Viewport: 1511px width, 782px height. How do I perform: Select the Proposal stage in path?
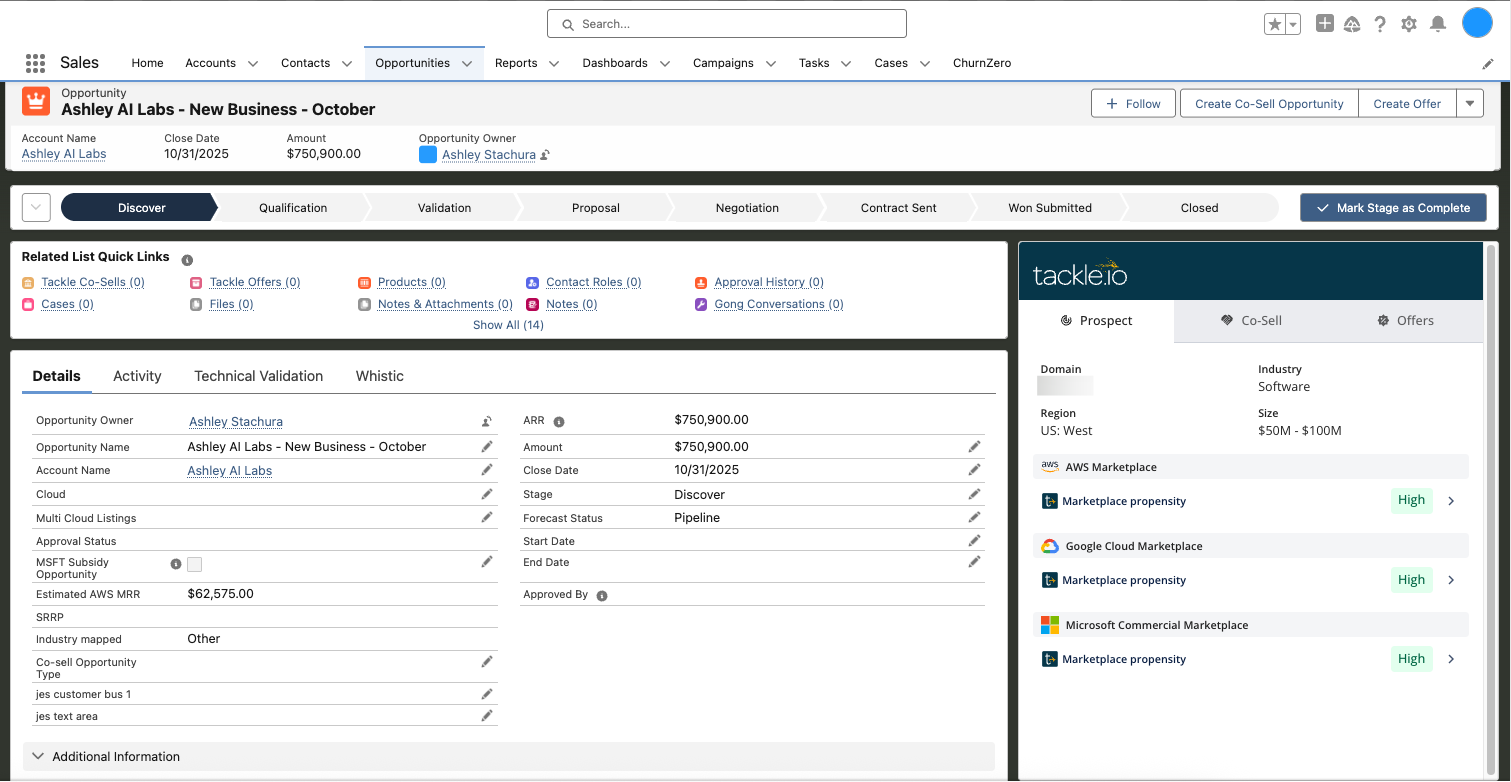tap(596, 208)
